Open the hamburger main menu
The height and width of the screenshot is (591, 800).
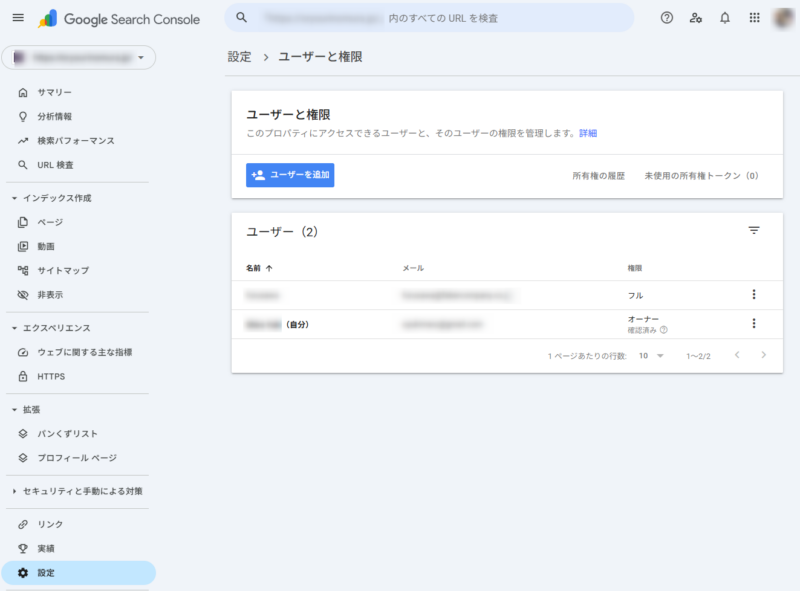point(17,18)
